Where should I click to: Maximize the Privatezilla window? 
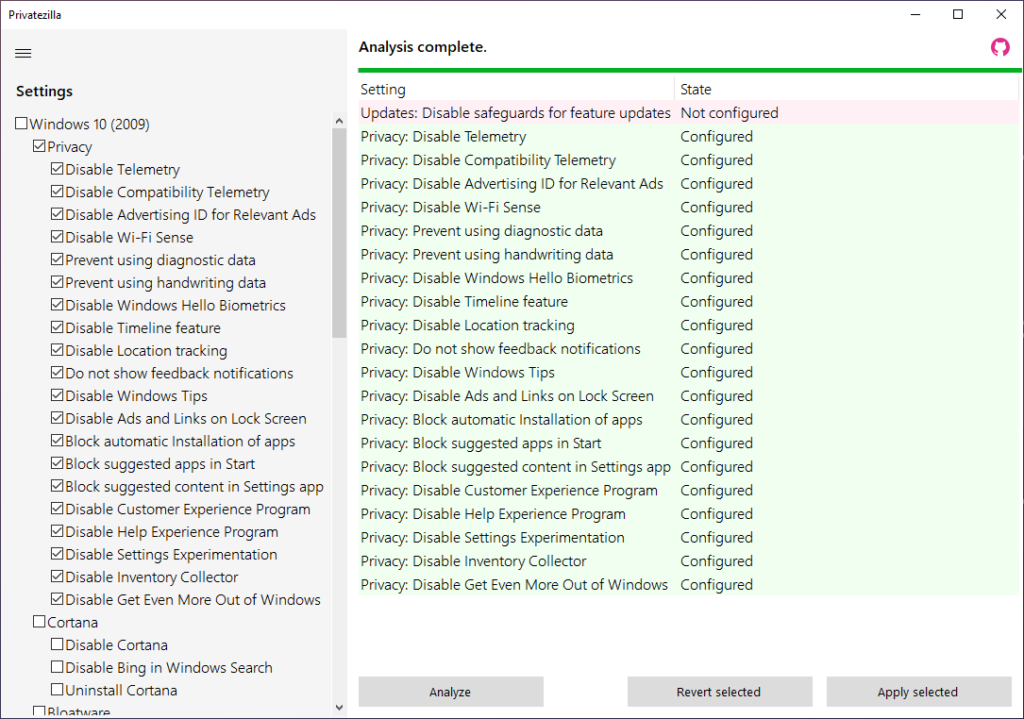click(x=958, y=14)
